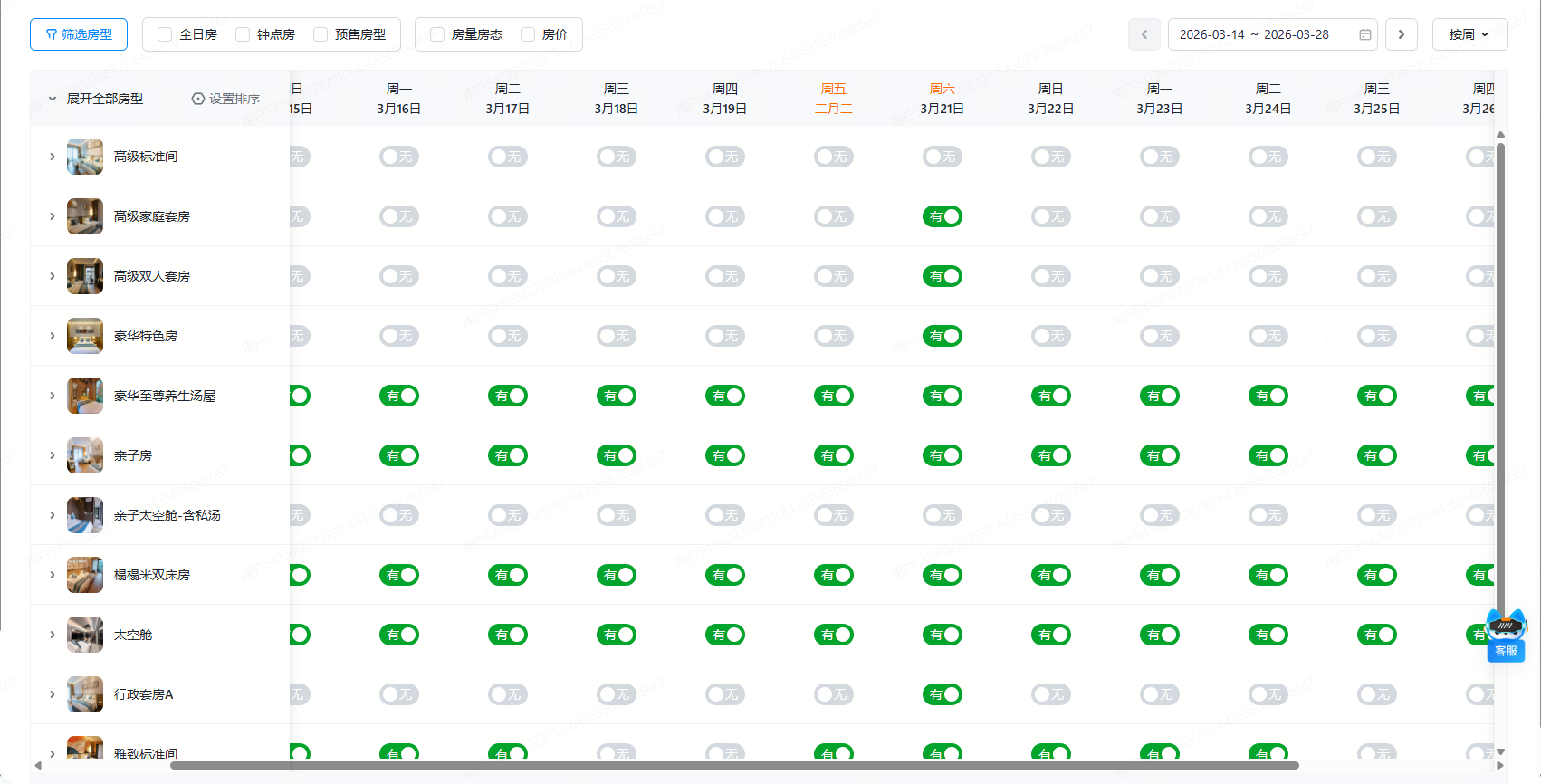Open the 按周 view dropdown
This screenshot has width=1541, height=784.
tap(1469, 34)
